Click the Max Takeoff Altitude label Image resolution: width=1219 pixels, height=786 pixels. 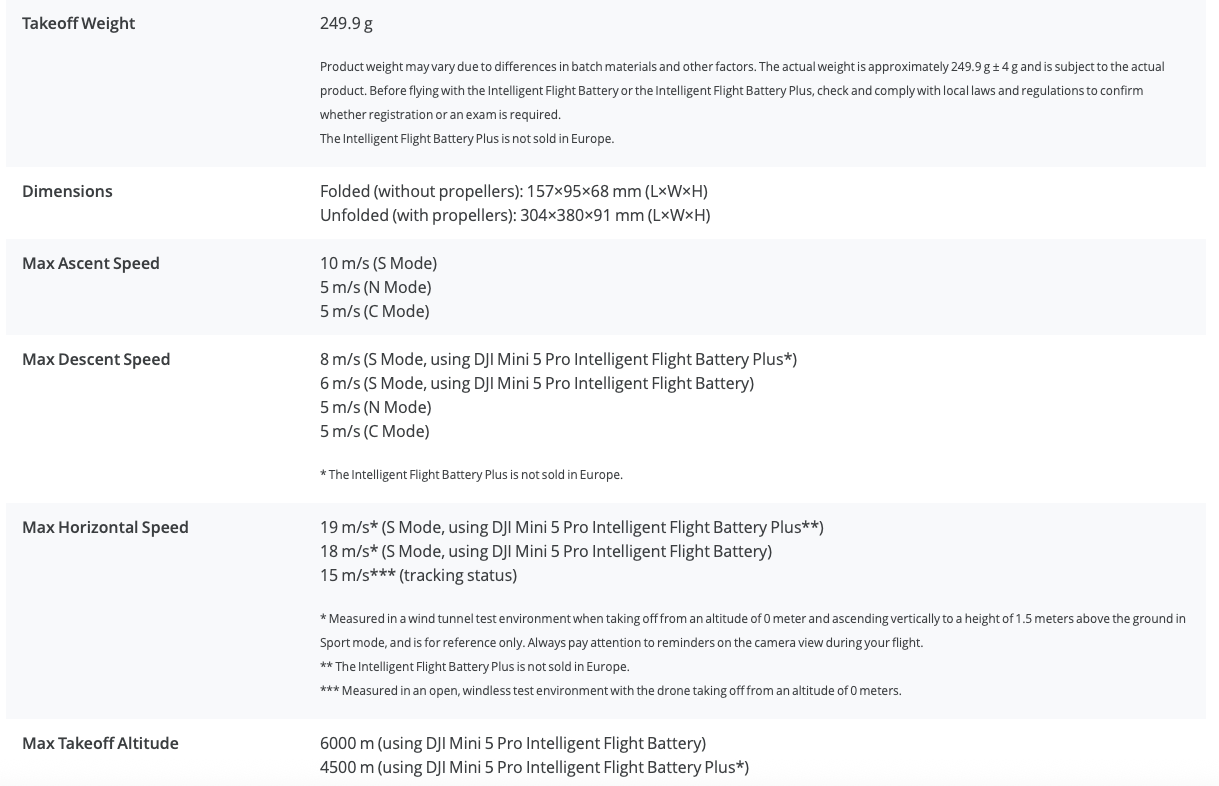(x=100, y=743)
